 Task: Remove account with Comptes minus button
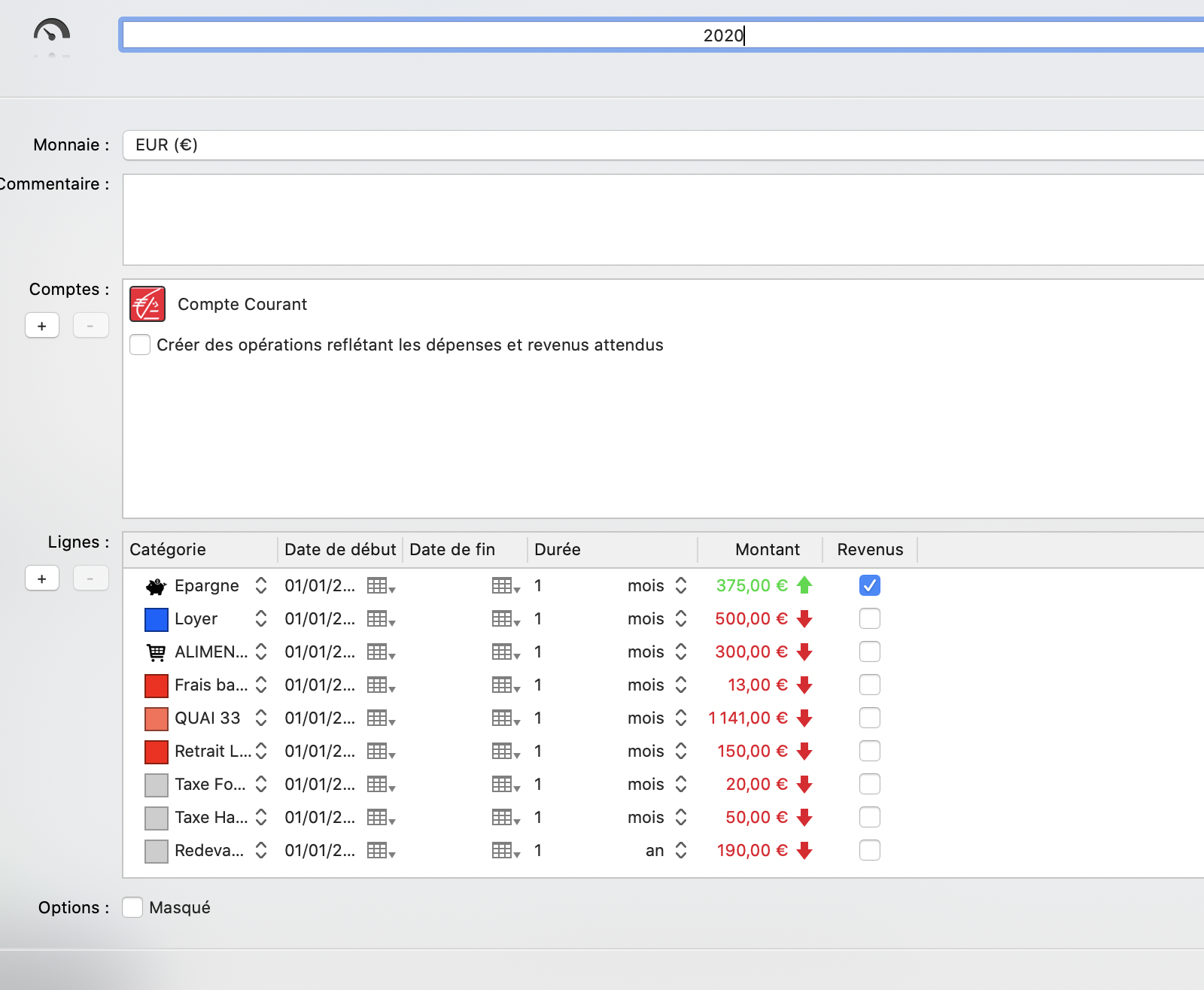[90, 326]
